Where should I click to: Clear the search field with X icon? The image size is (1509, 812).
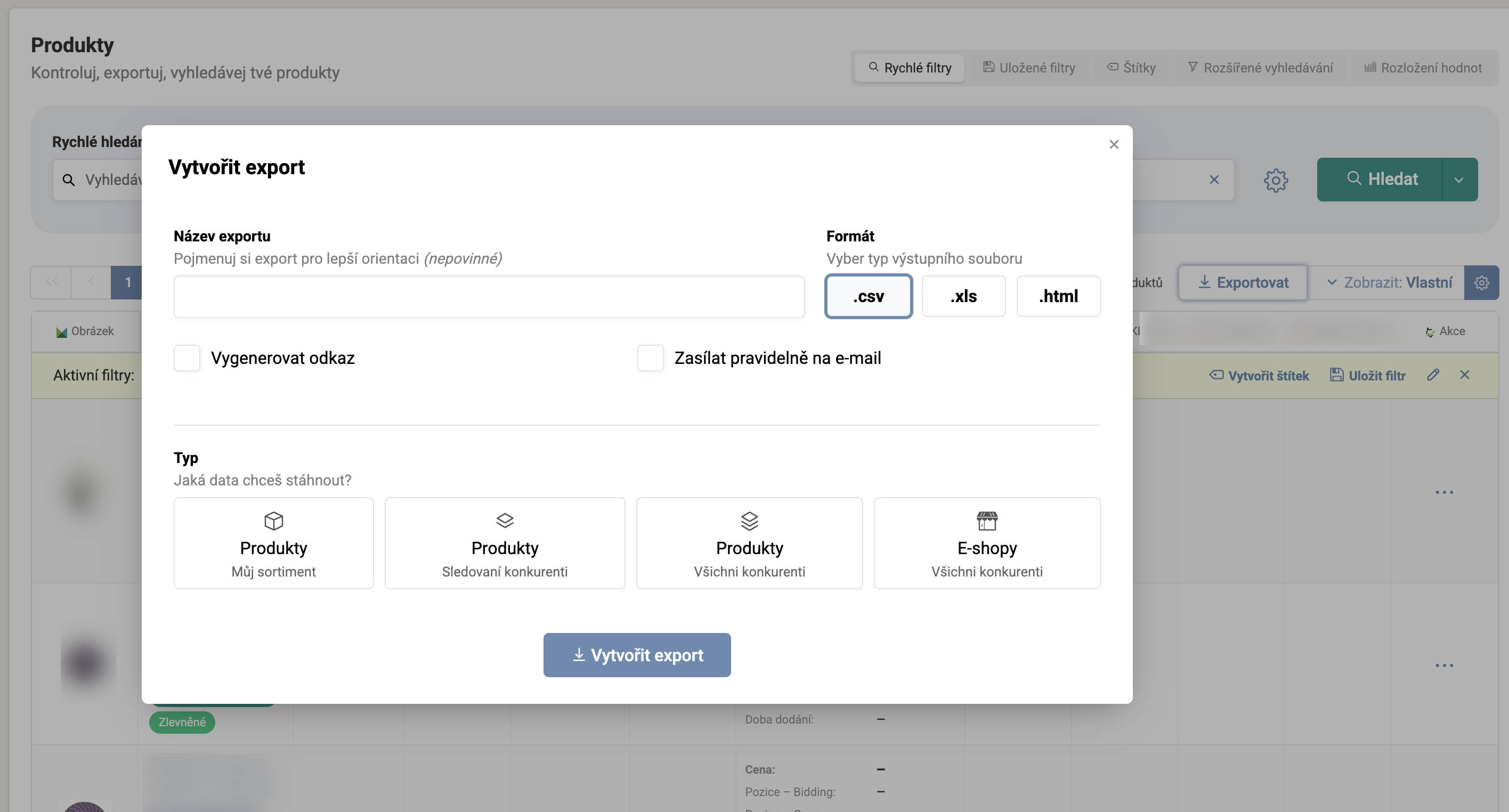(1214, 180)
